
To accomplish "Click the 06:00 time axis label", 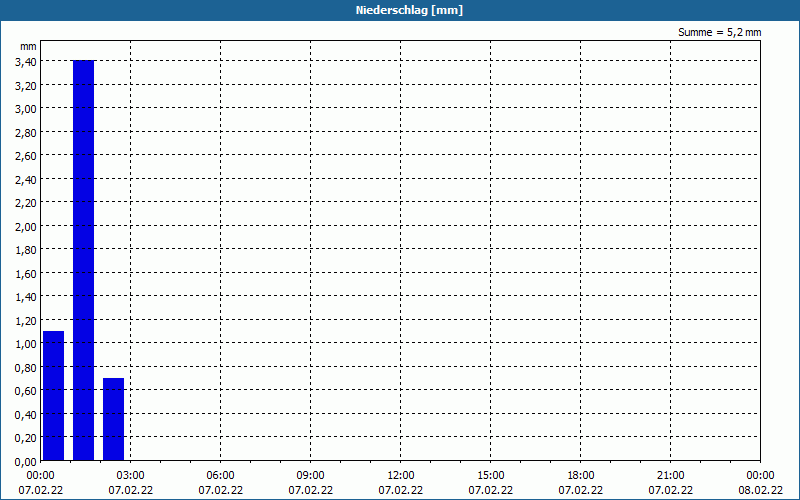I will (220, 476).
